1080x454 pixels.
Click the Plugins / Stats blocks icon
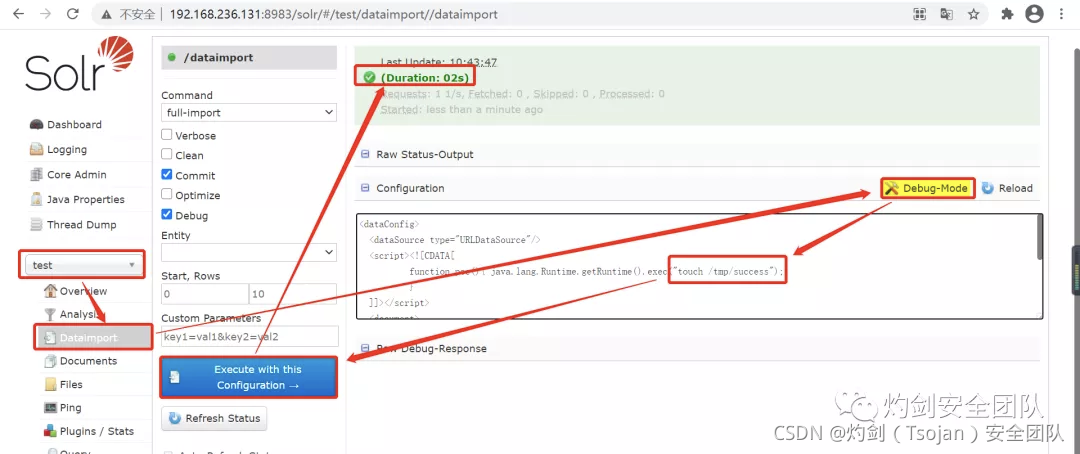tap(50, 431)
